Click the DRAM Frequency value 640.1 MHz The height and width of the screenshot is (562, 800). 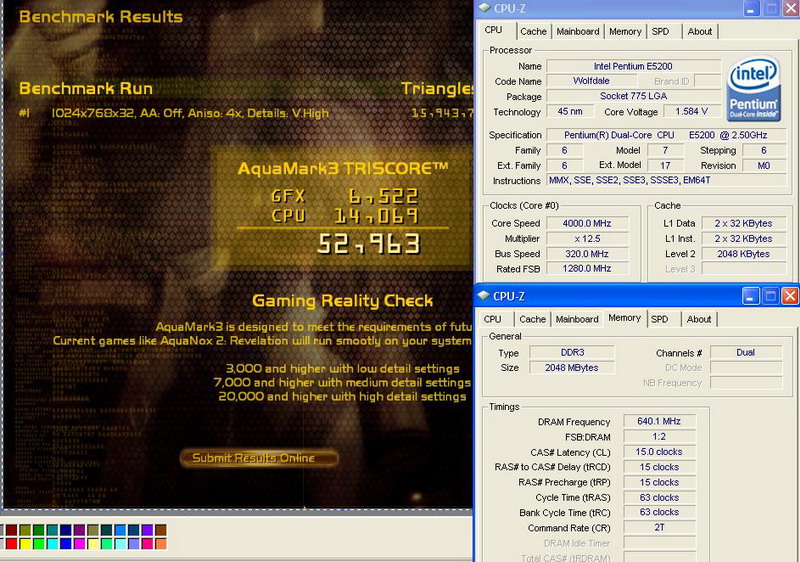pyautogui.click(x=659, y=421)
